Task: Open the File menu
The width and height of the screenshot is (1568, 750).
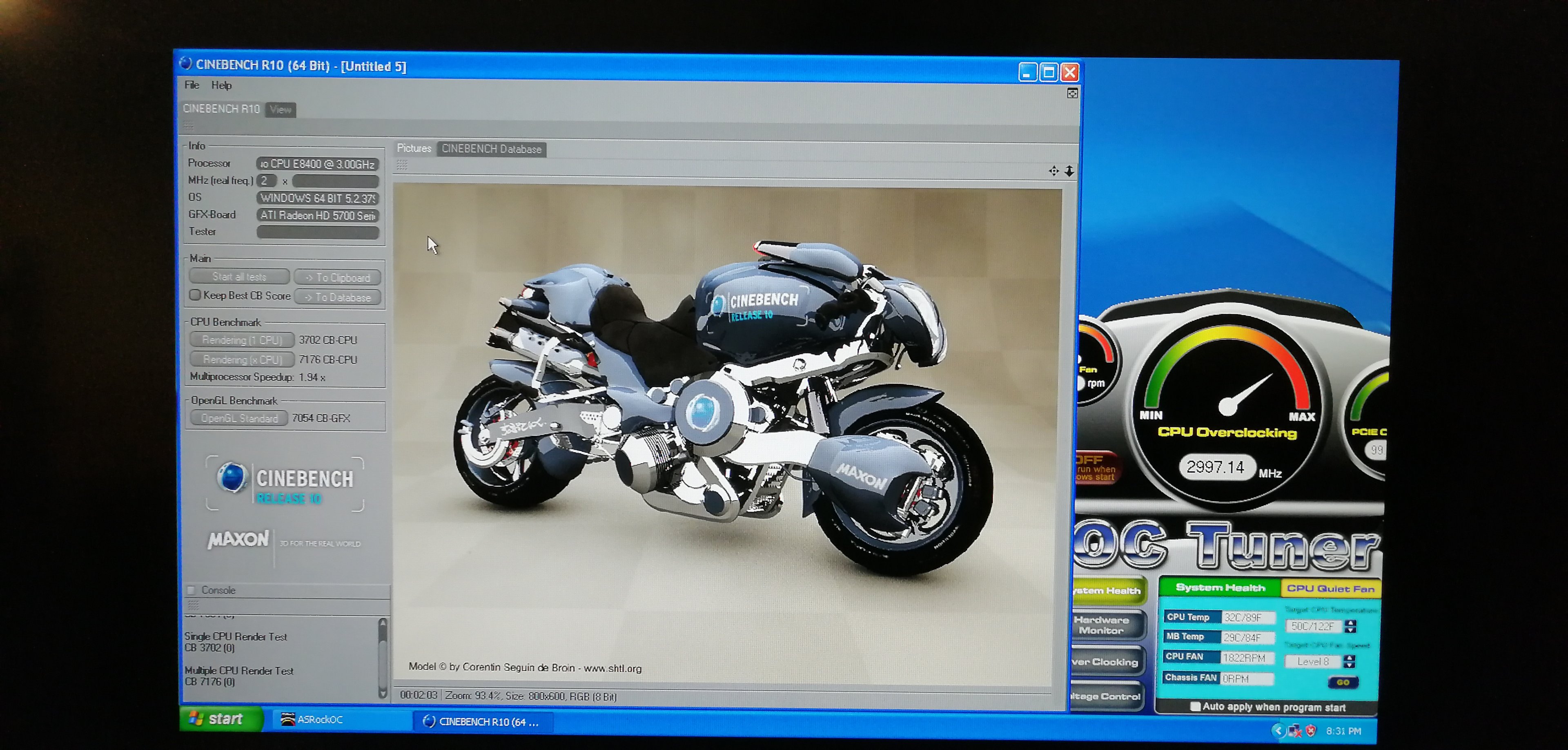Action: (191, 85)
